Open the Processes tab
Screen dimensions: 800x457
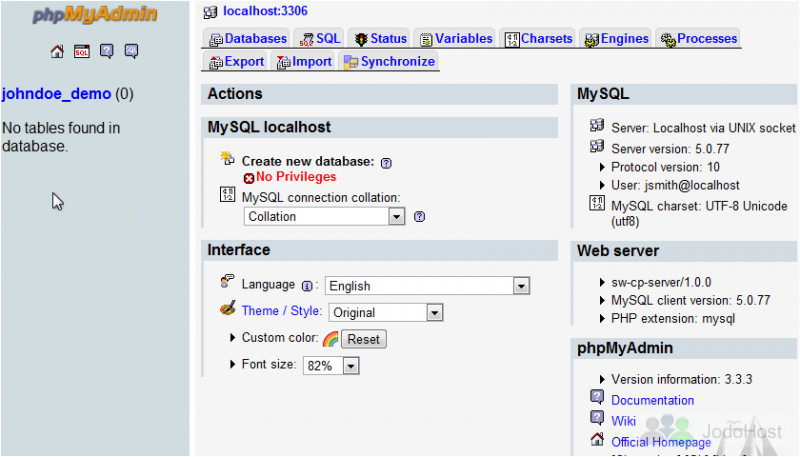698,39
